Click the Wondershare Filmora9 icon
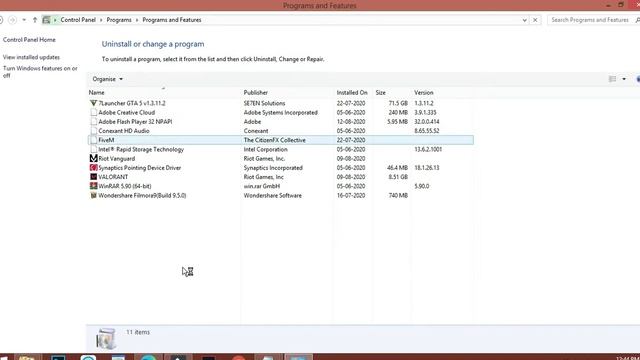Image resolution: width=640 pixels, height=360 pixels. (x=93, y=196)
